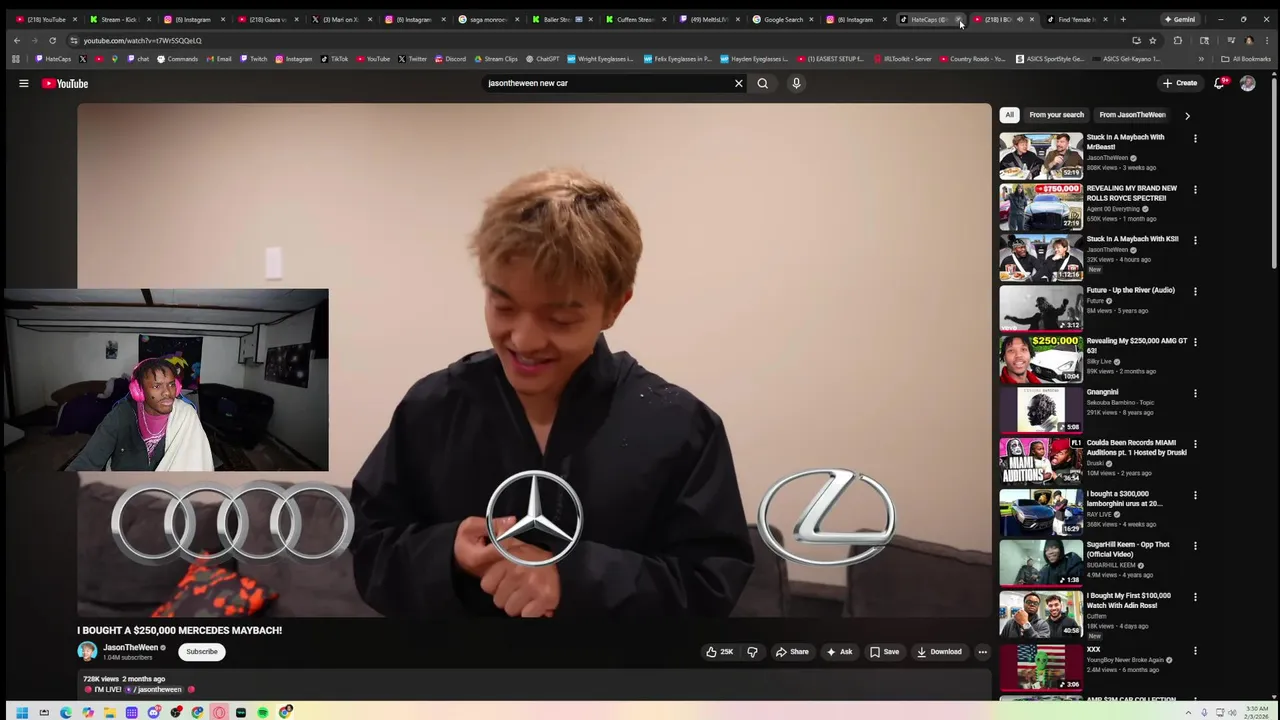
Task: Open more actions menu under the video
Action: click(x=982, y=652)
